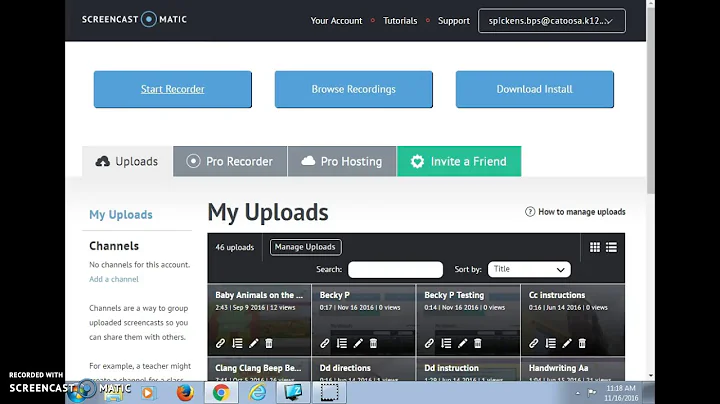Screen dimensions: 720x404
Task: Switch to the Pro Hosting tab
Action: click(342, 161)
